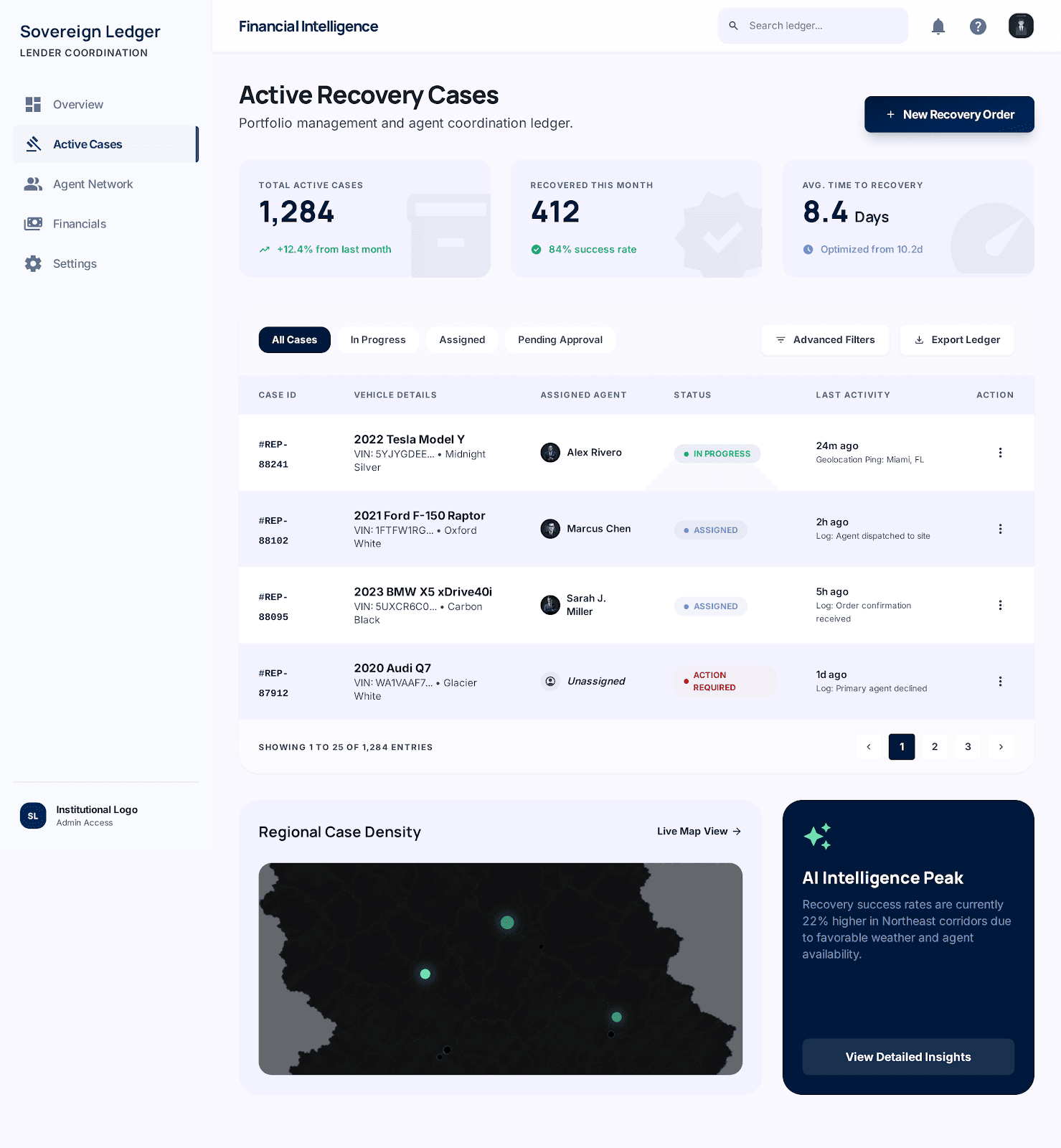1061x1148 pixels.
Task: Click case ID #REP-88102
Action: (x=273, y=530)
